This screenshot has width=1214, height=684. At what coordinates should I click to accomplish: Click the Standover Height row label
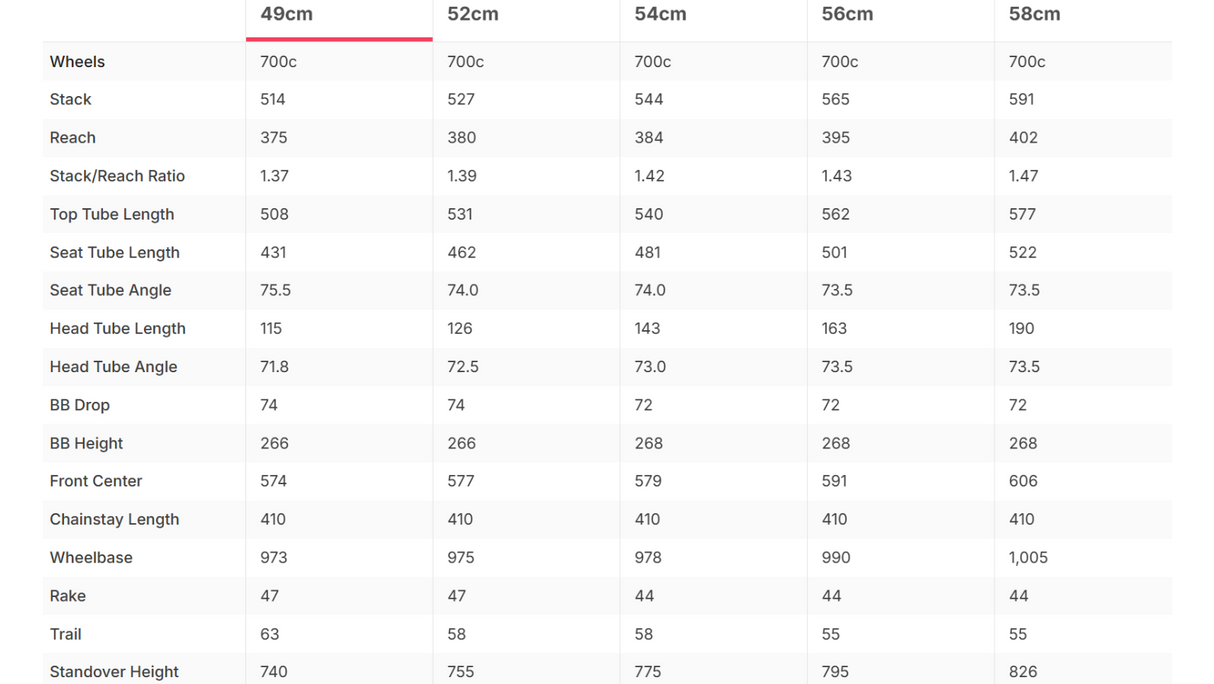[114, 672]
